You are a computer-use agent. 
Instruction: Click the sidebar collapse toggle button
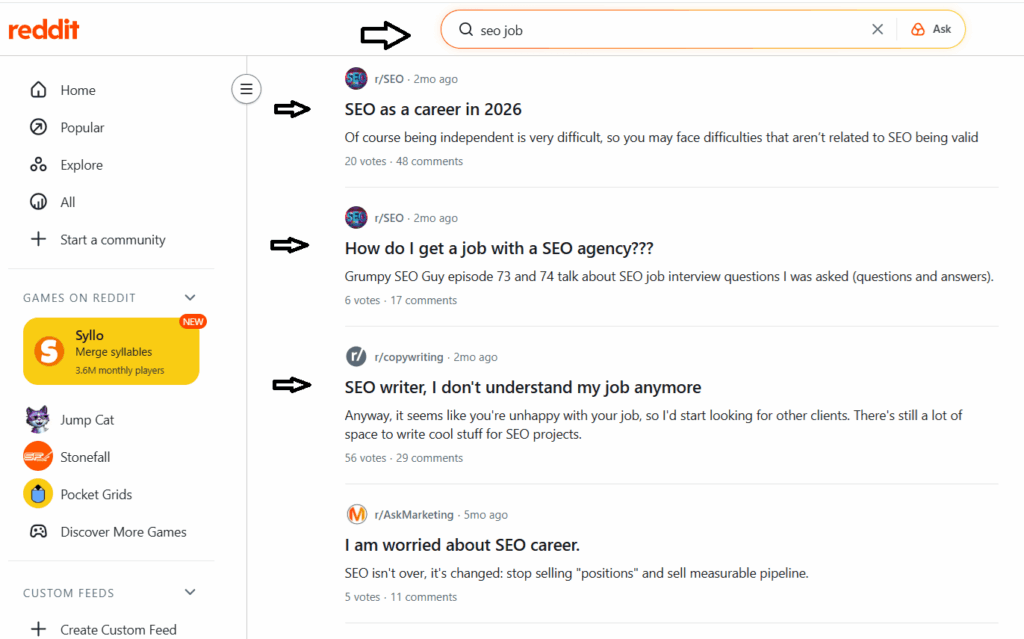246,89
